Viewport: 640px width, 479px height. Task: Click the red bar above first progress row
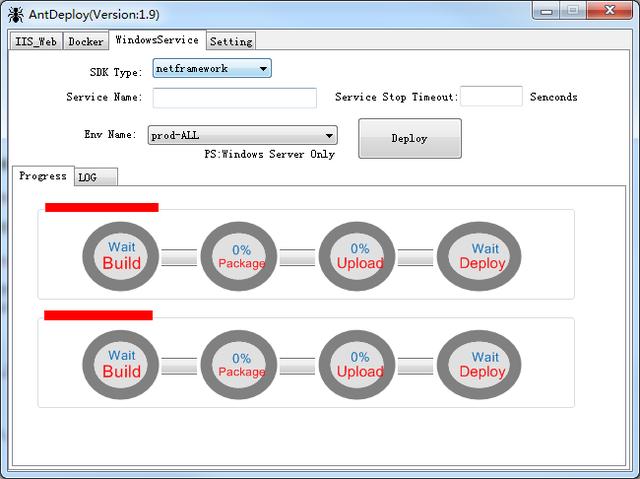[102, 207]
